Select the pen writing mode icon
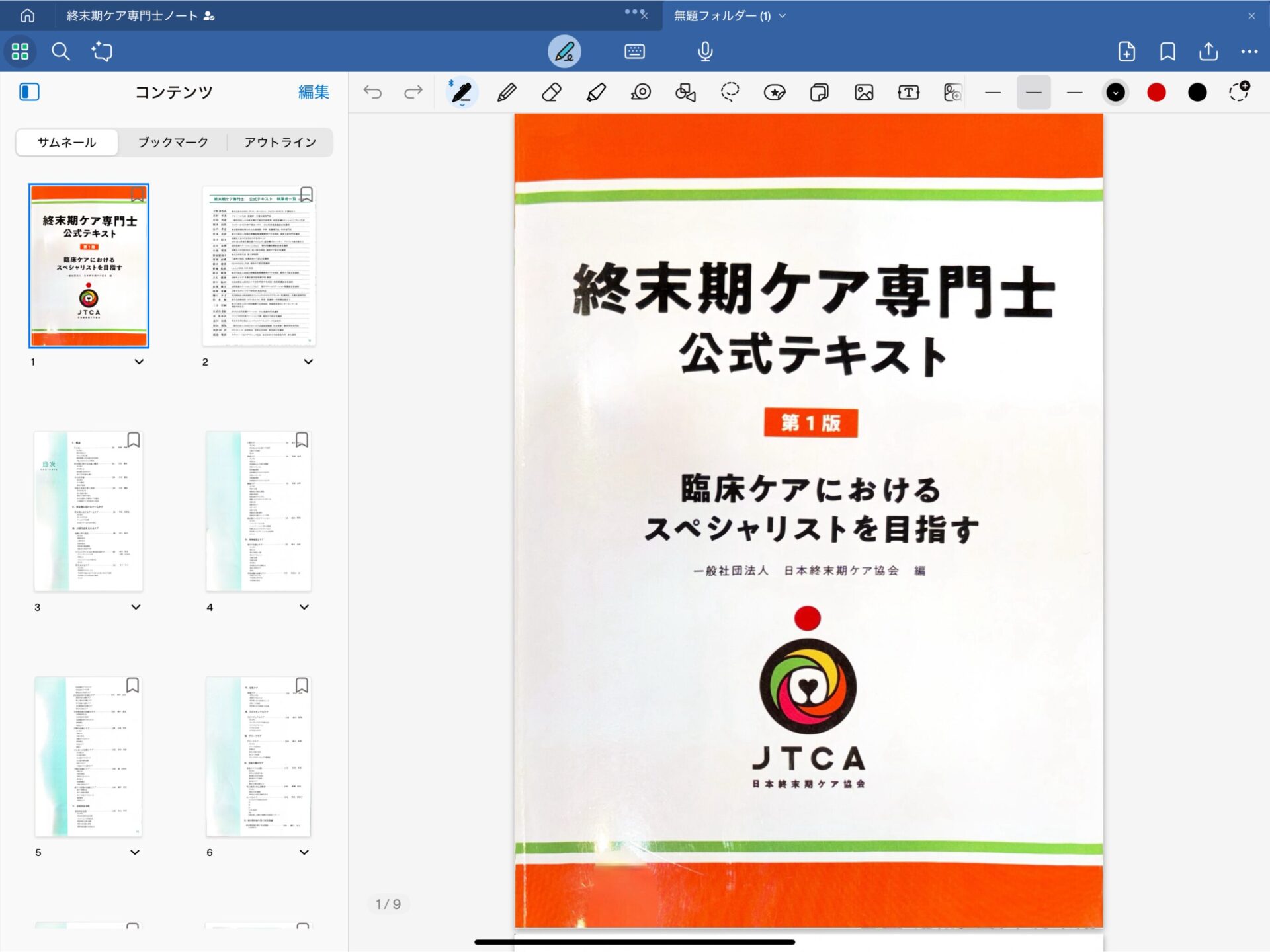 564,52
